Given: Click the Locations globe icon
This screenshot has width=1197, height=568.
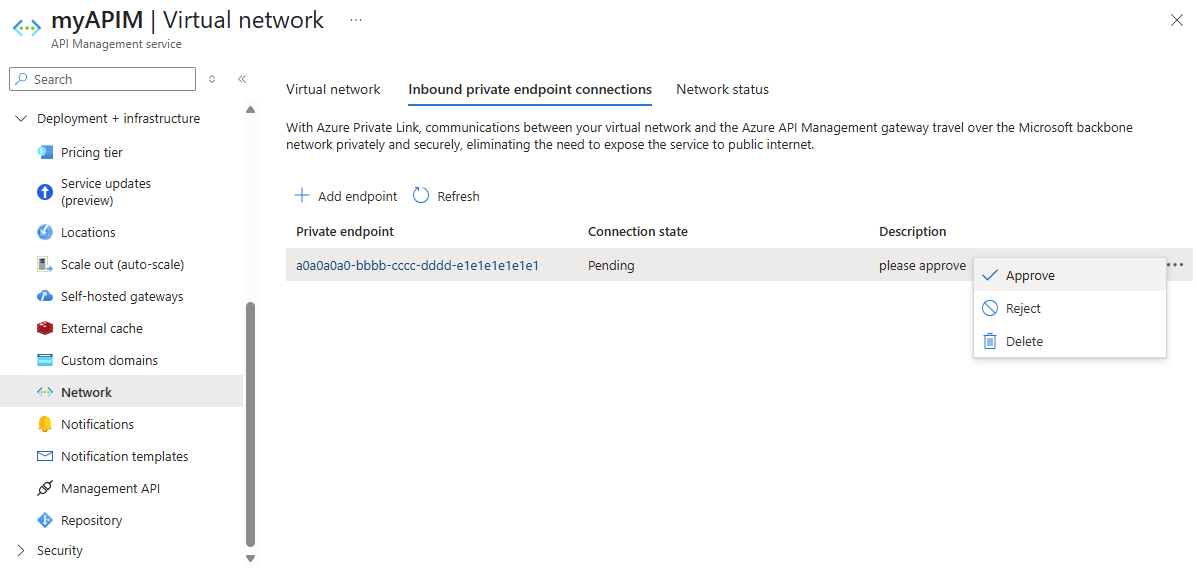Looking at the screenshot, I should [x=44, y=232].
